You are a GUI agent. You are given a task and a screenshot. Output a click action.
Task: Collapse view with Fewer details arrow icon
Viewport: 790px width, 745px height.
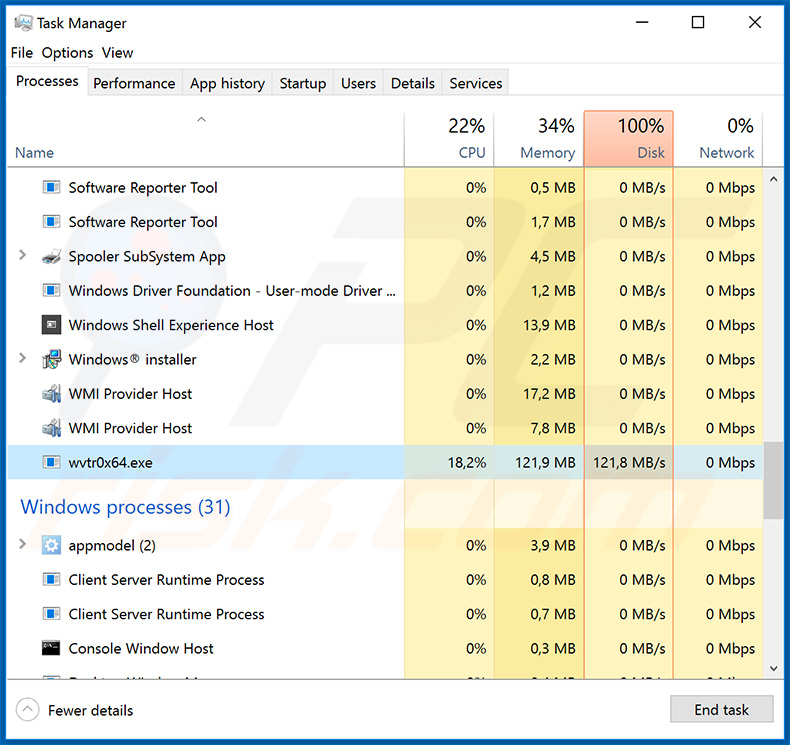point(27,710)
